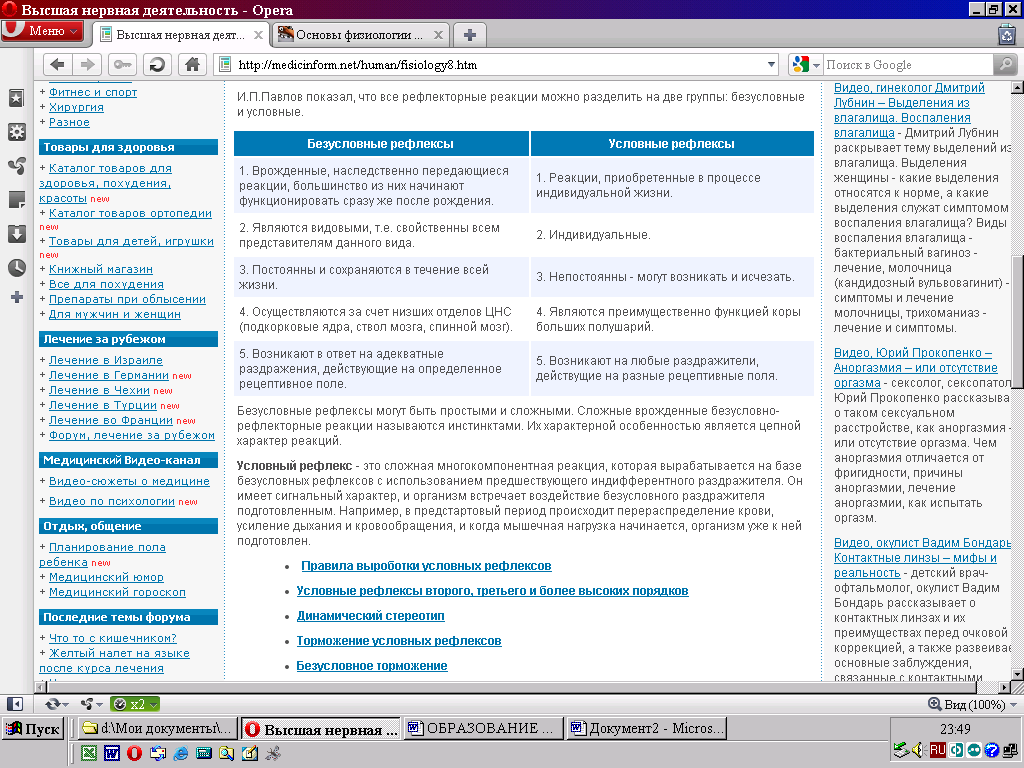The height and width of the screenshot is (768, 1024).
Task: Go to the Home page icon
Action: pos(192,65)
